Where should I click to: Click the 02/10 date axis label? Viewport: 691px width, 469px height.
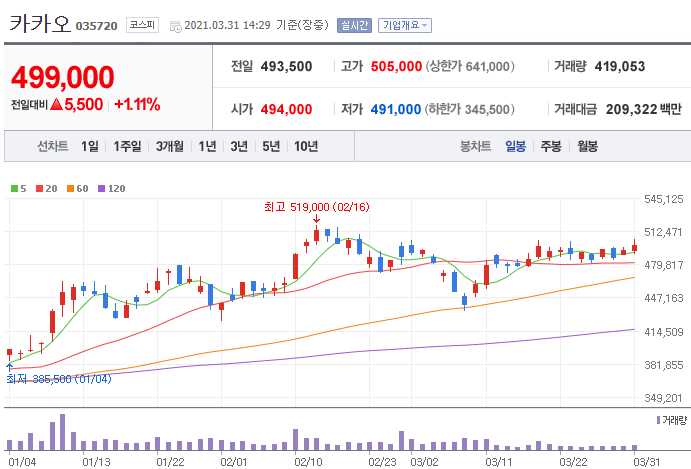point(308,462)
